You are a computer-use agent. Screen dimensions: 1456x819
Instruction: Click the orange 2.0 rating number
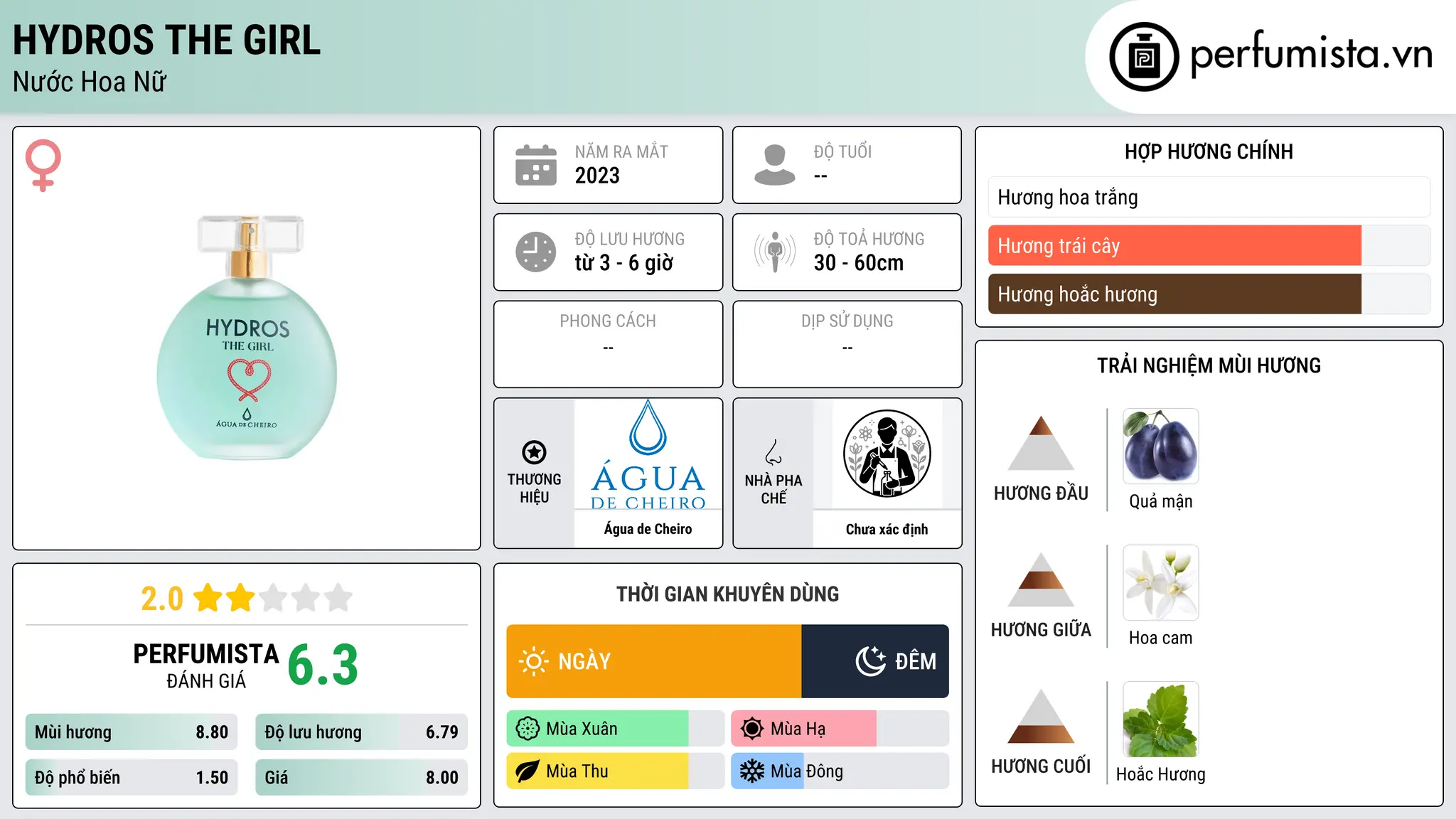tap(162, 599)
